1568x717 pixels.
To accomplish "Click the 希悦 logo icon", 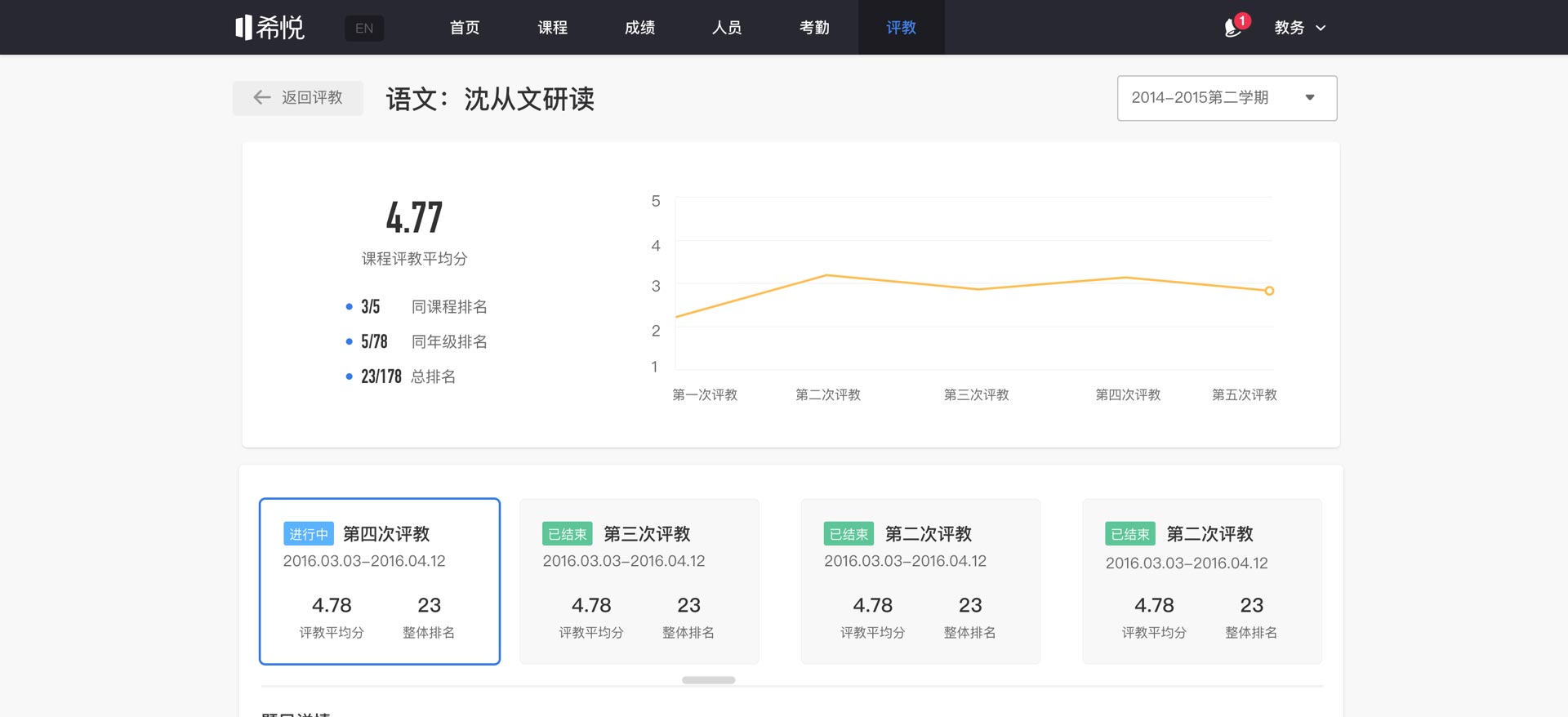I will click(270, 27).
